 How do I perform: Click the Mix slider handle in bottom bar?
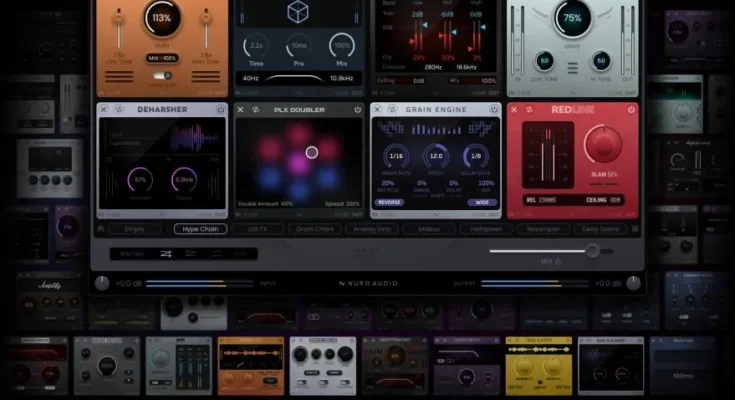click(593, 252)
